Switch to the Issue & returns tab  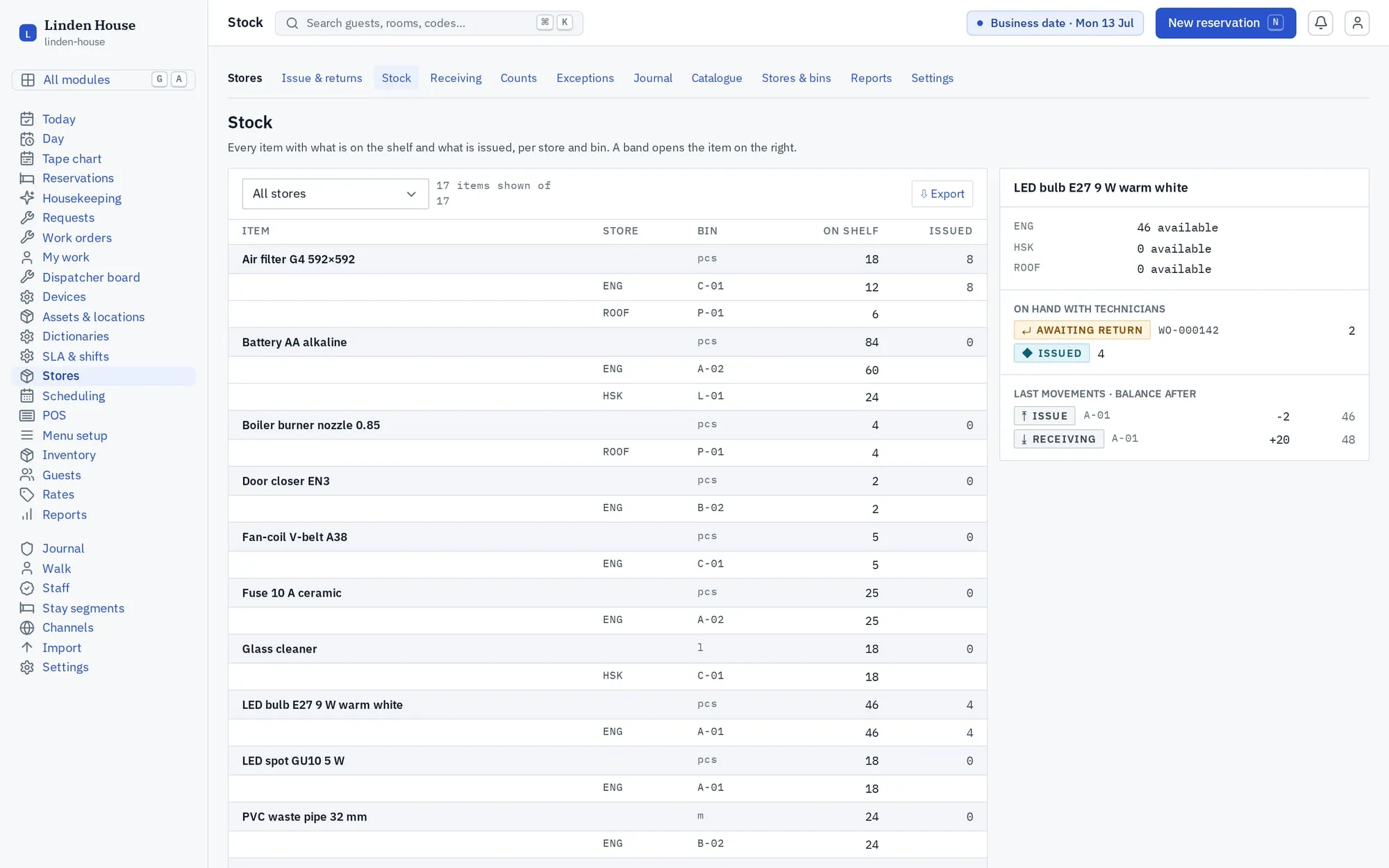322,78
